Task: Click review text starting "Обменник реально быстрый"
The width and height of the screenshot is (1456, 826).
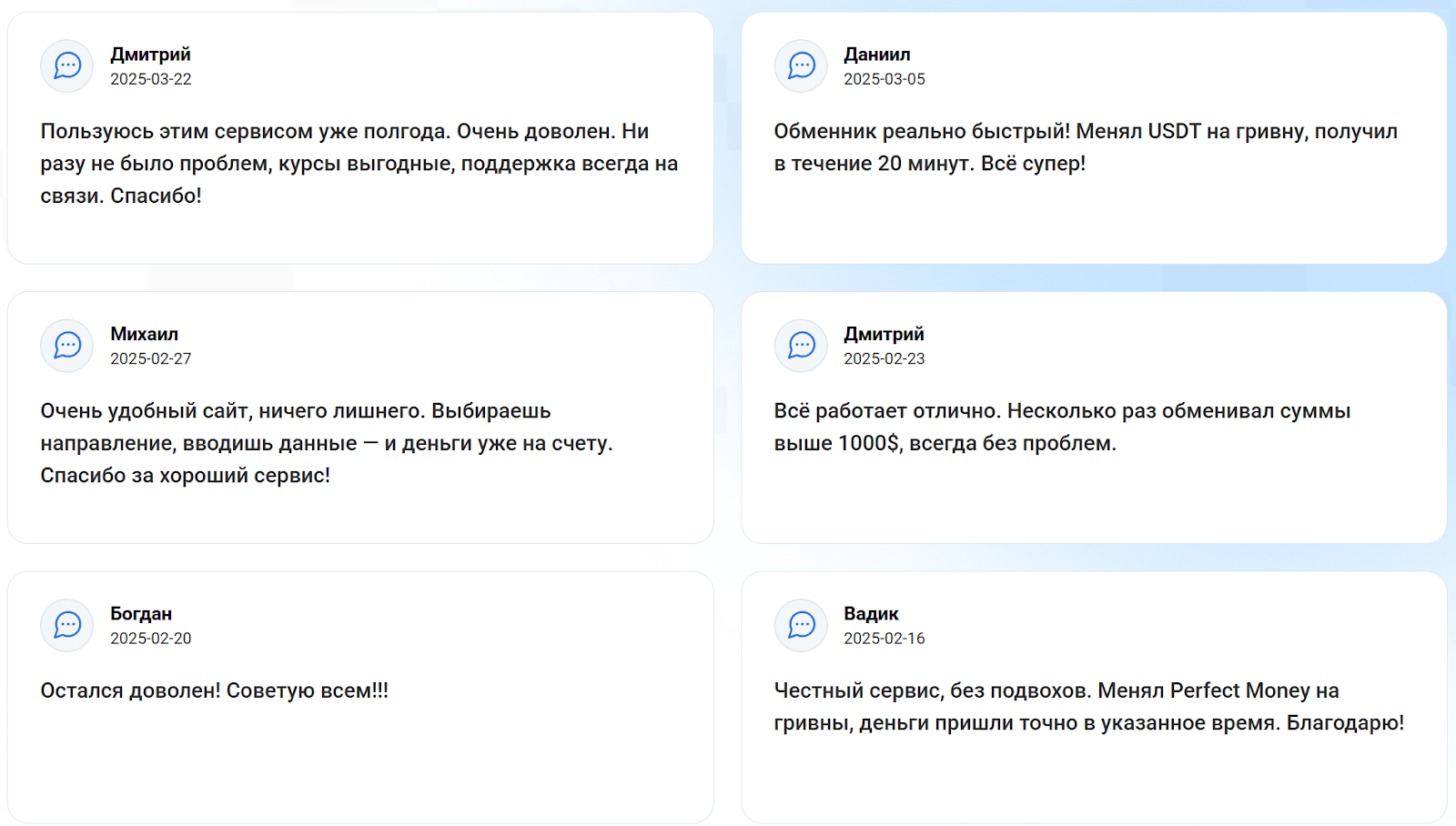Action: click(x=1085, y=147)
